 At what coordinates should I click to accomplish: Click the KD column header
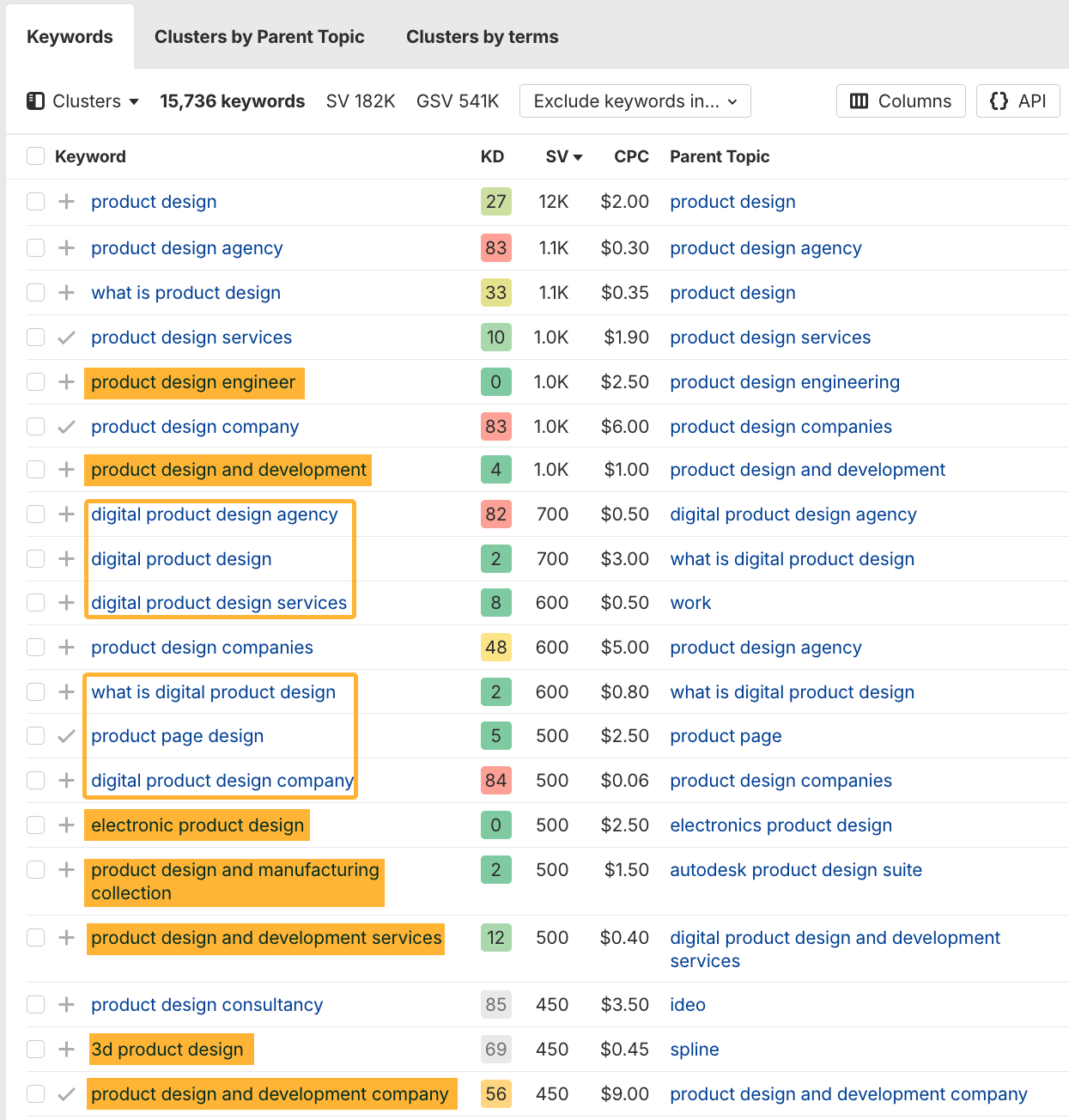pyautogui.click(x=490, y=156)
